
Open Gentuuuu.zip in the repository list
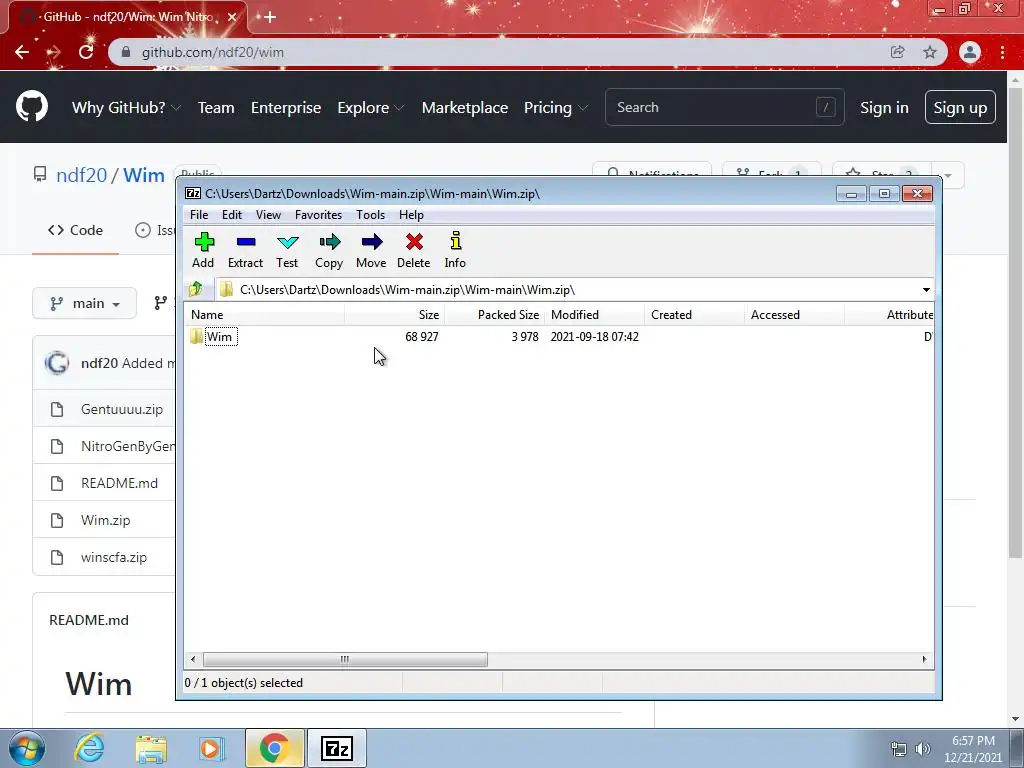pyautogui.click(x=122, y=409)
